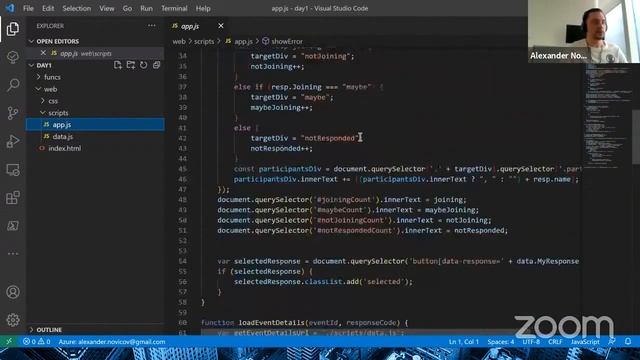
Task: Click the New File icon in DAY1 header
Action: 118,65
